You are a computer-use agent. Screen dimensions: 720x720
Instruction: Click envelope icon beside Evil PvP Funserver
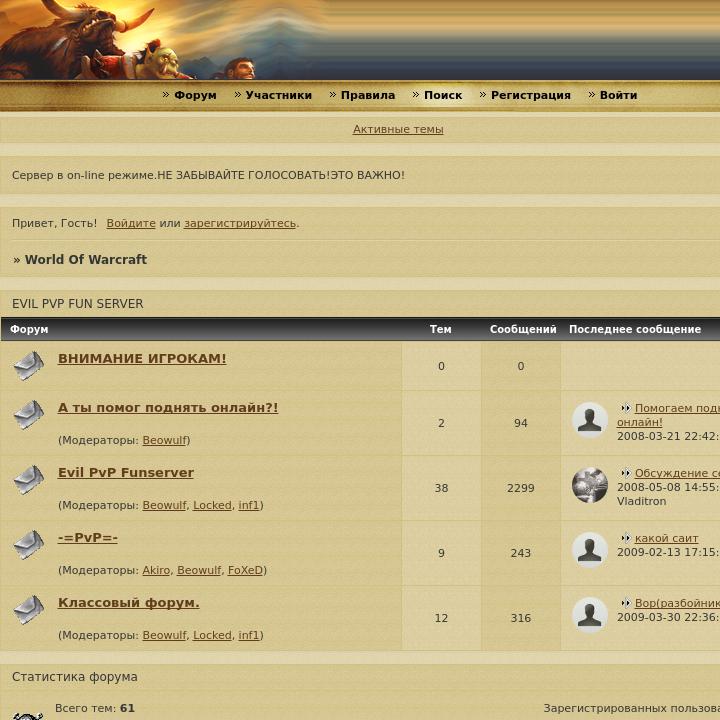click(x=28, y=480)
